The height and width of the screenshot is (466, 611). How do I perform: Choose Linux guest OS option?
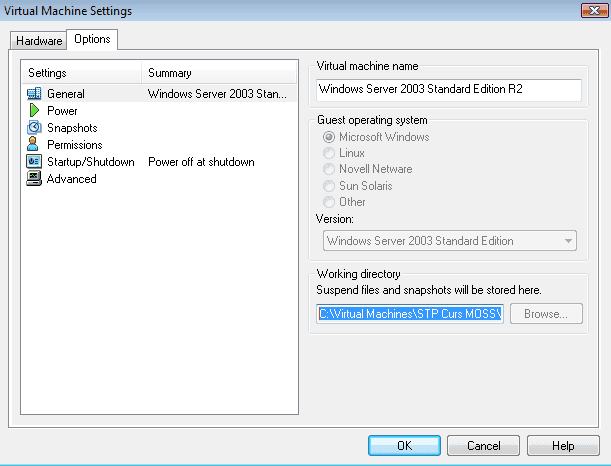point(329,153)
